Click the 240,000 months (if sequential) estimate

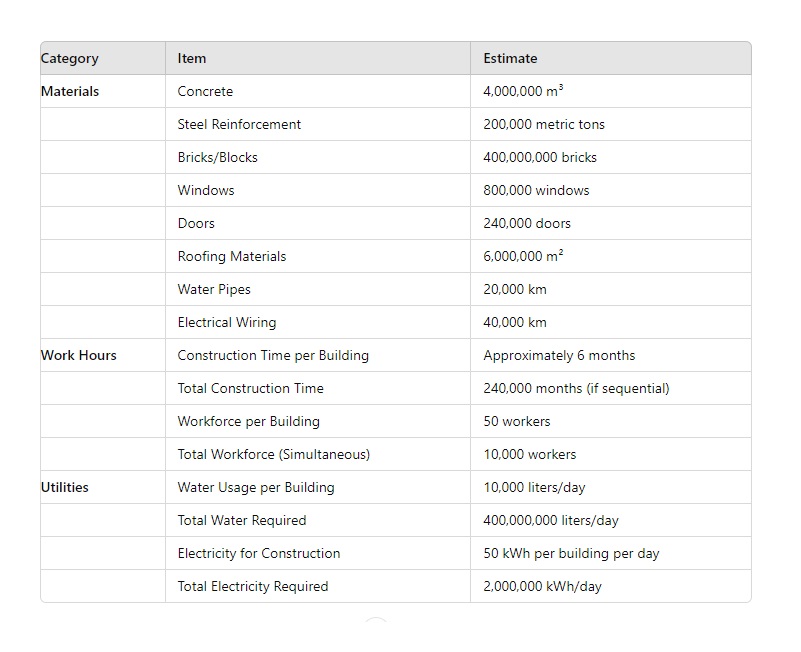[576, 388]
